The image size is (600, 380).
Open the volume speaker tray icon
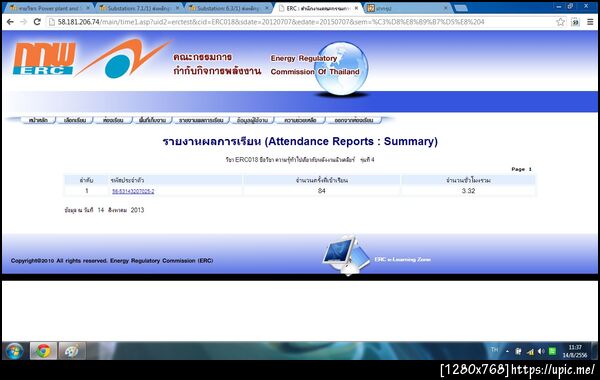click(x=541, y=351)
